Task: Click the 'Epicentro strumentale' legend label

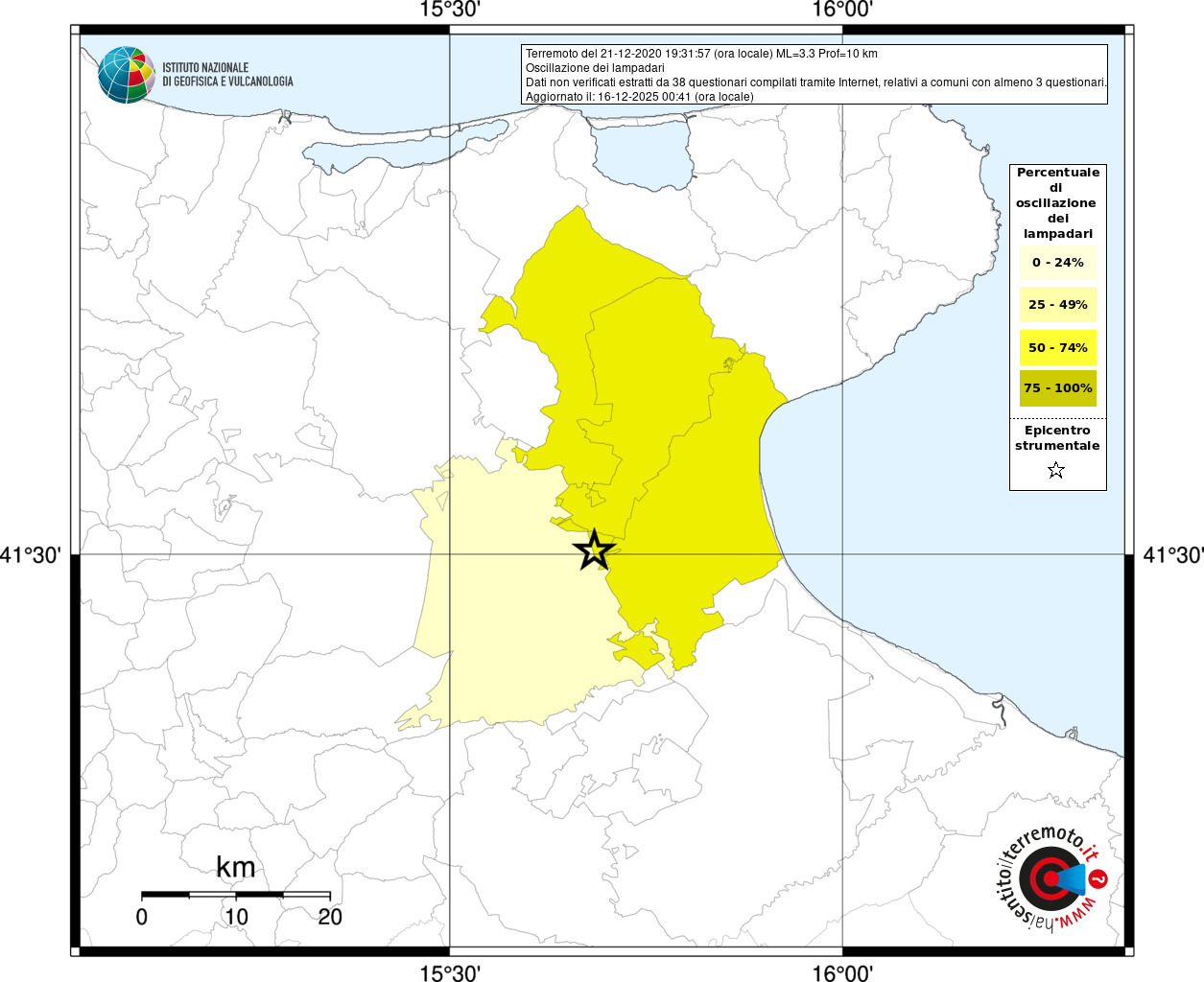Action: [x=1057, y=438]
